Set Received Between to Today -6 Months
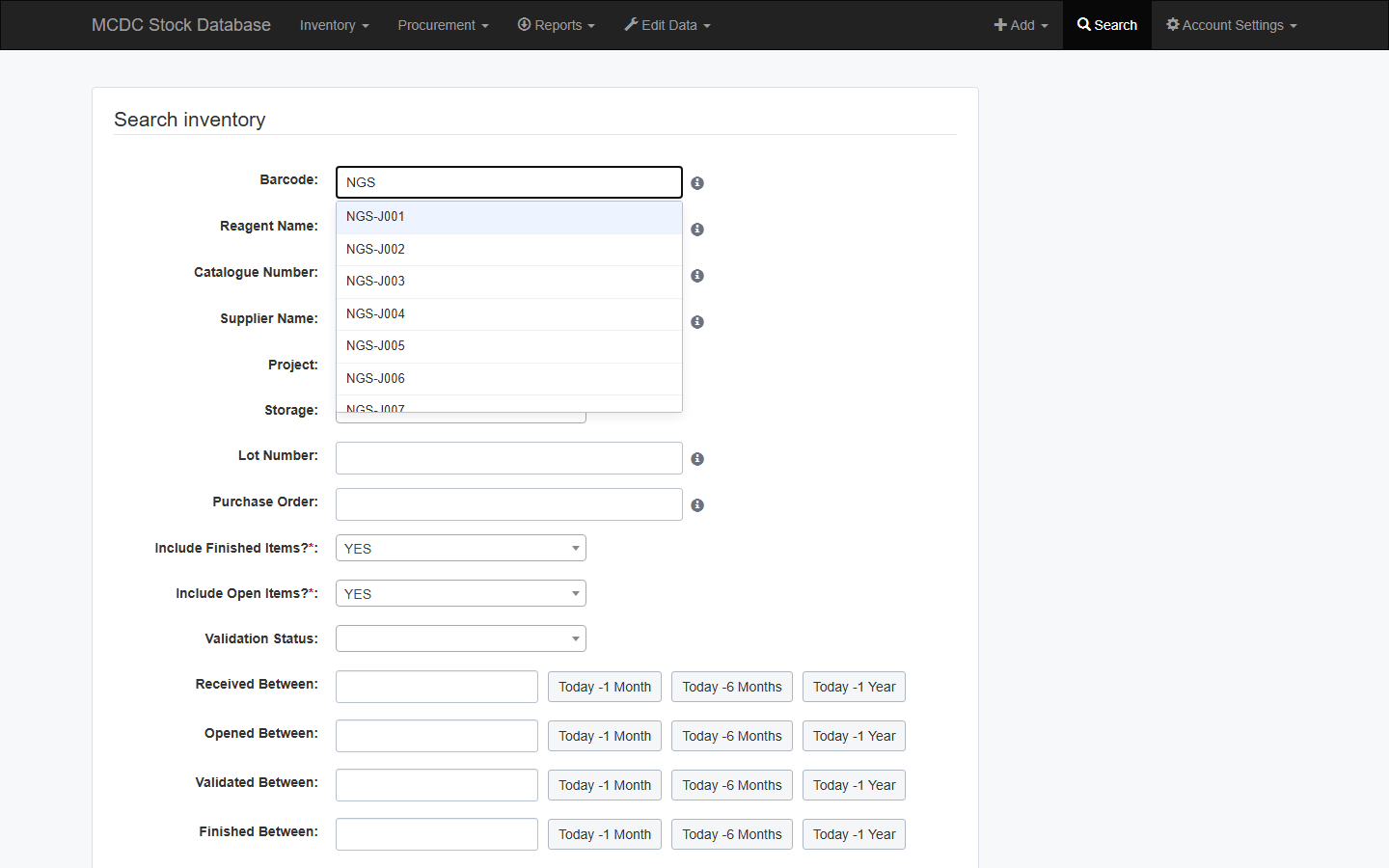Image resolution: width=1389 pixels, height=868 pixels. [x=732, y=687]
